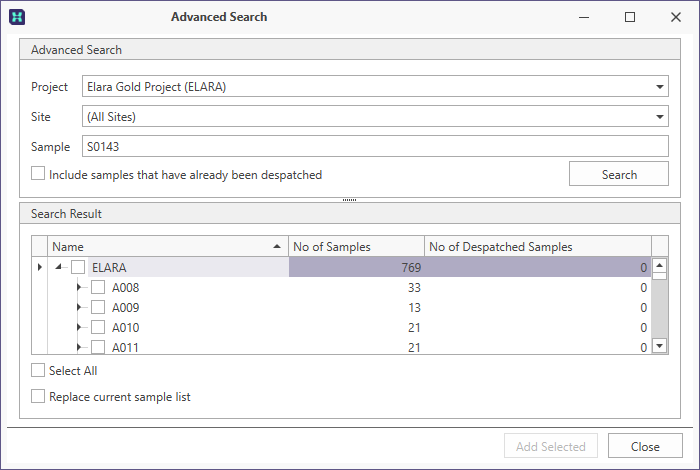Tick the A009 row checkbox
Screen dimensions: 700x470
[98, 308]
